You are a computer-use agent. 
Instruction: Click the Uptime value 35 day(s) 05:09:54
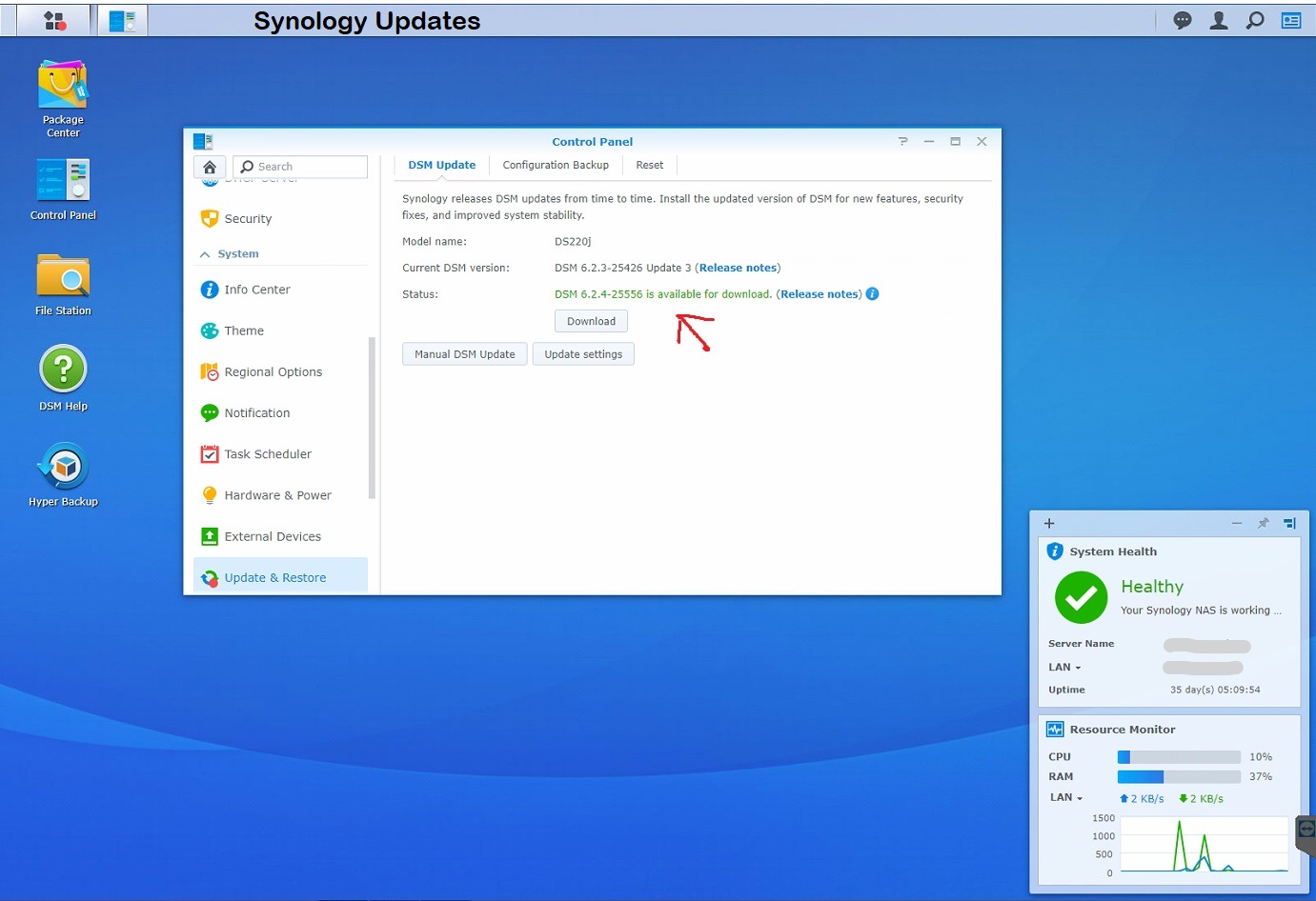click(1215, 690)
